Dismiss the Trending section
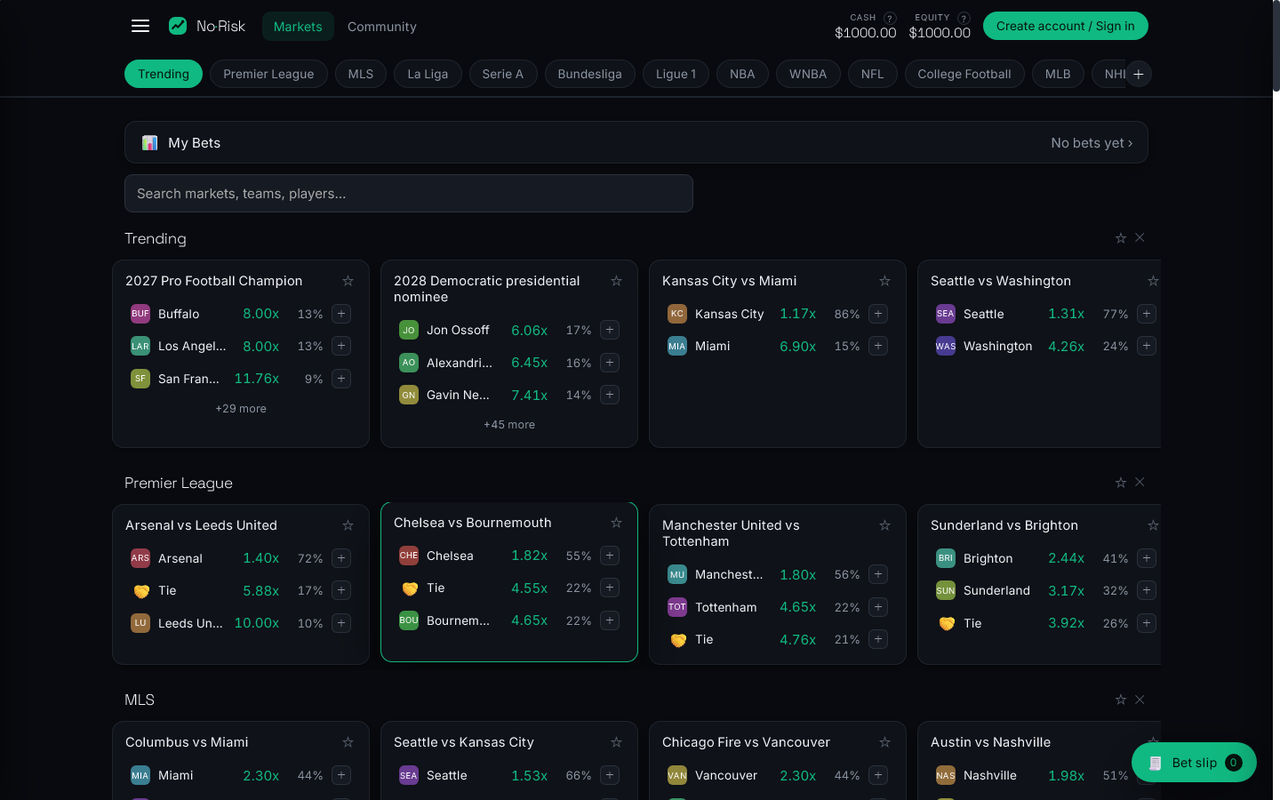The height and width of the screenshot is (800, 1280). pyautogui.click(x=1140, y=238)
